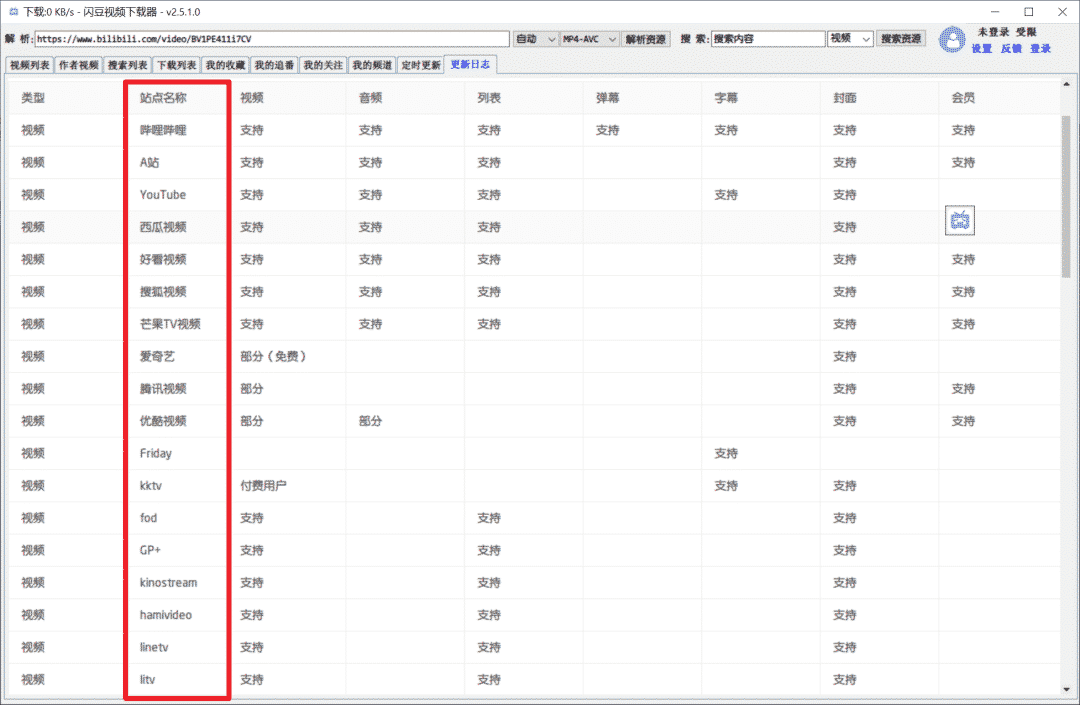Select the A站 site name cell
Screen dimensions: 1080x705
pyautogui.click(x=149, y=162)
